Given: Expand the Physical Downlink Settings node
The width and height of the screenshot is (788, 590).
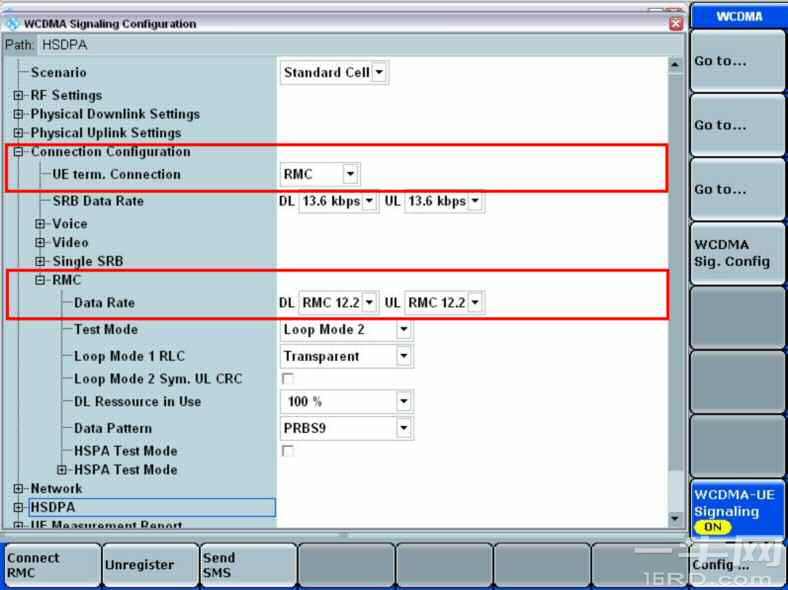Looking at the screenshot, I should point(19,115).
